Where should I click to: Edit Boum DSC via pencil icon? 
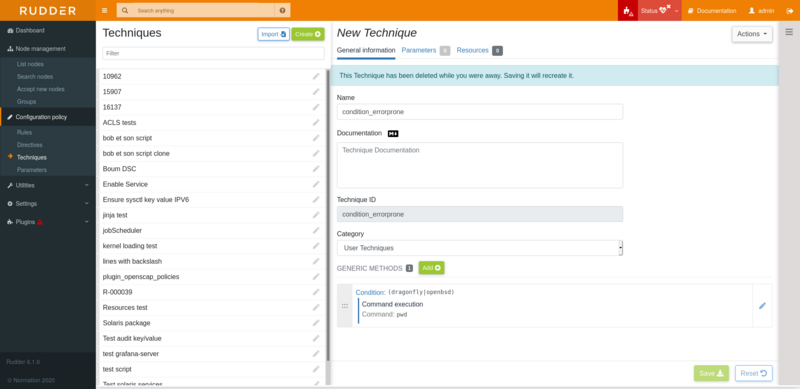click(x=316, y=168)
